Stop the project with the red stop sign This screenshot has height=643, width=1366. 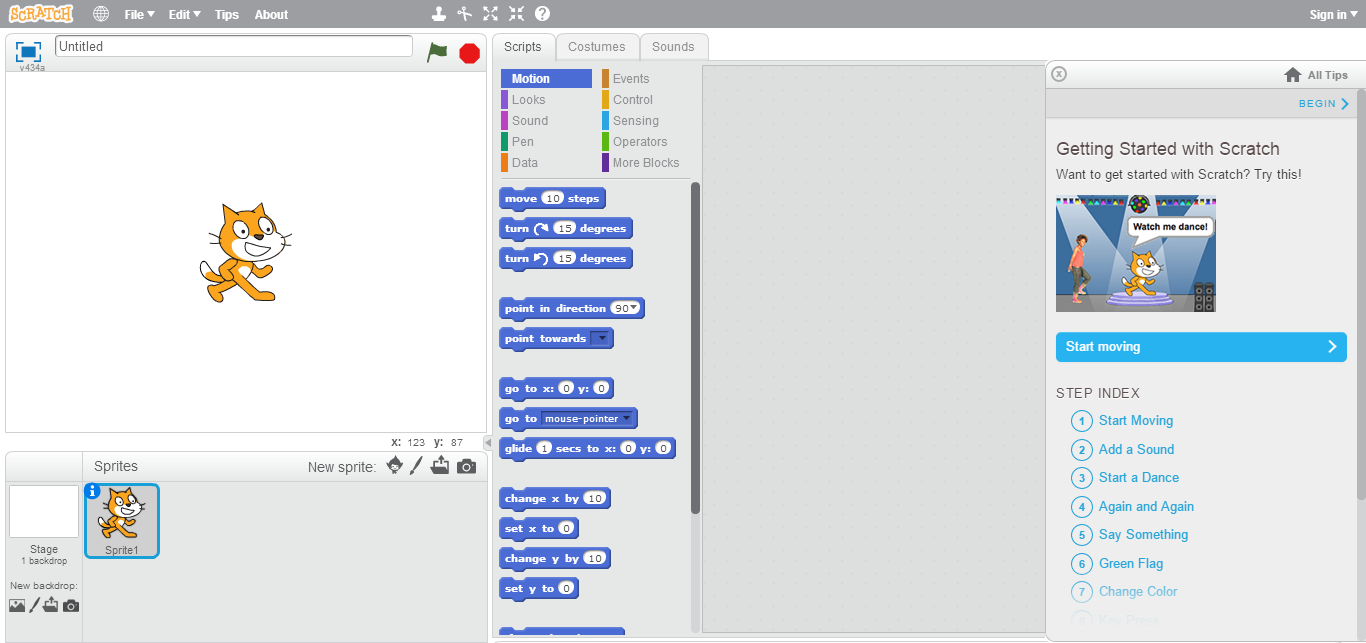pos(470,53)
